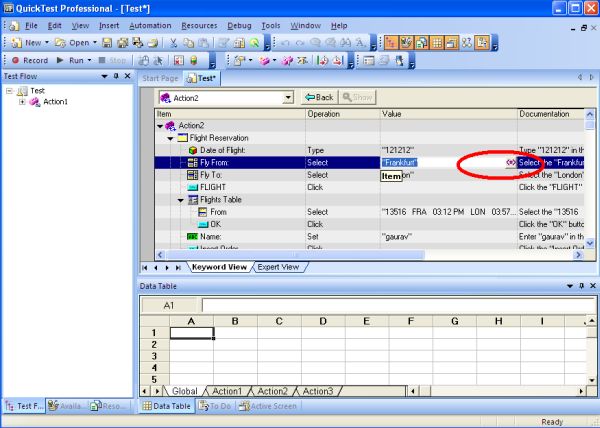600x428 pixels.
Task: Click the Cut scissors icon
Action: pyautogui.click(x=173, y=43)
